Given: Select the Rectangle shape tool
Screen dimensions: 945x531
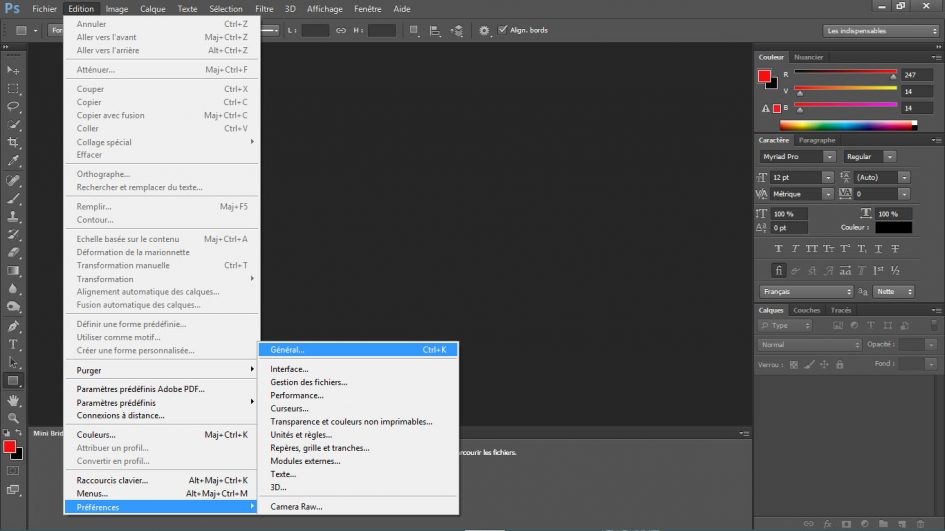Looking at the screenshot, I should (x=13, y=380).
